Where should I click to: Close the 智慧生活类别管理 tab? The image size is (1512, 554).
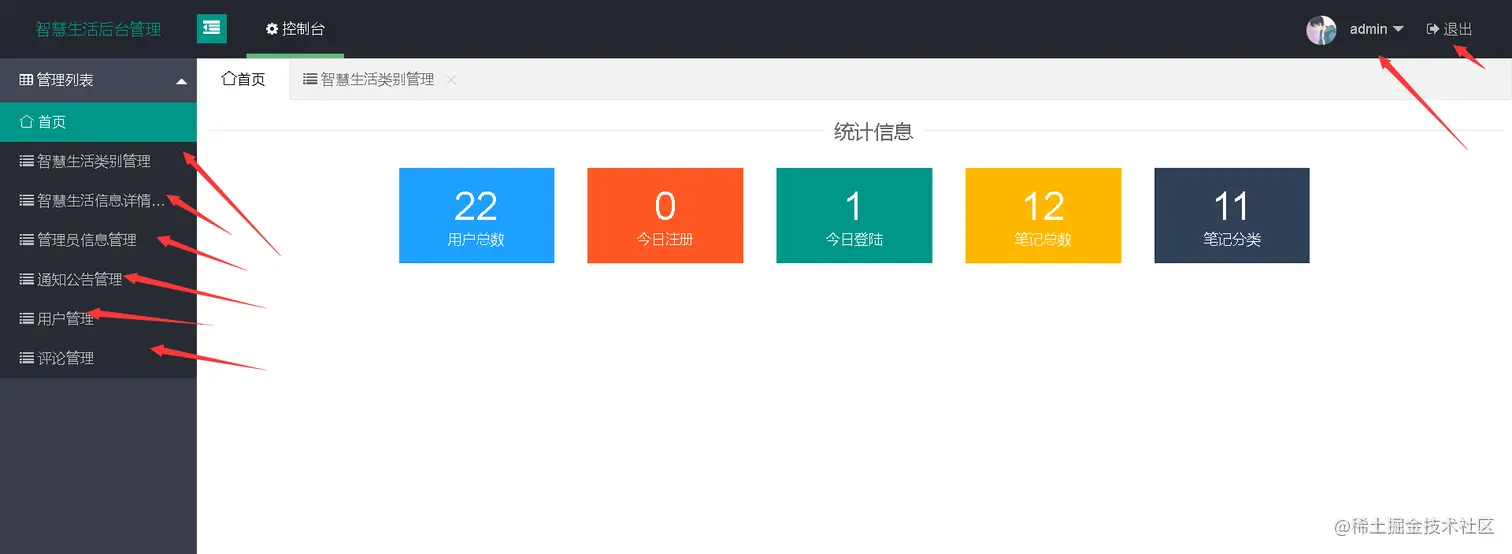[451, 80]
